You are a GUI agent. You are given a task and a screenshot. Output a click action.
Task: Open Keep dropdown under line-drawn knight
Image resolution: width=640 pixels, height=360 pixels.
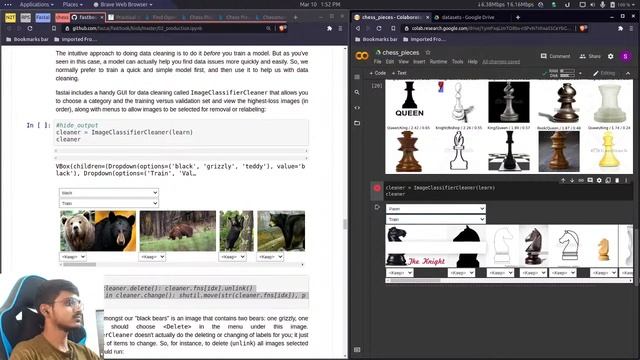coord(562,272)
